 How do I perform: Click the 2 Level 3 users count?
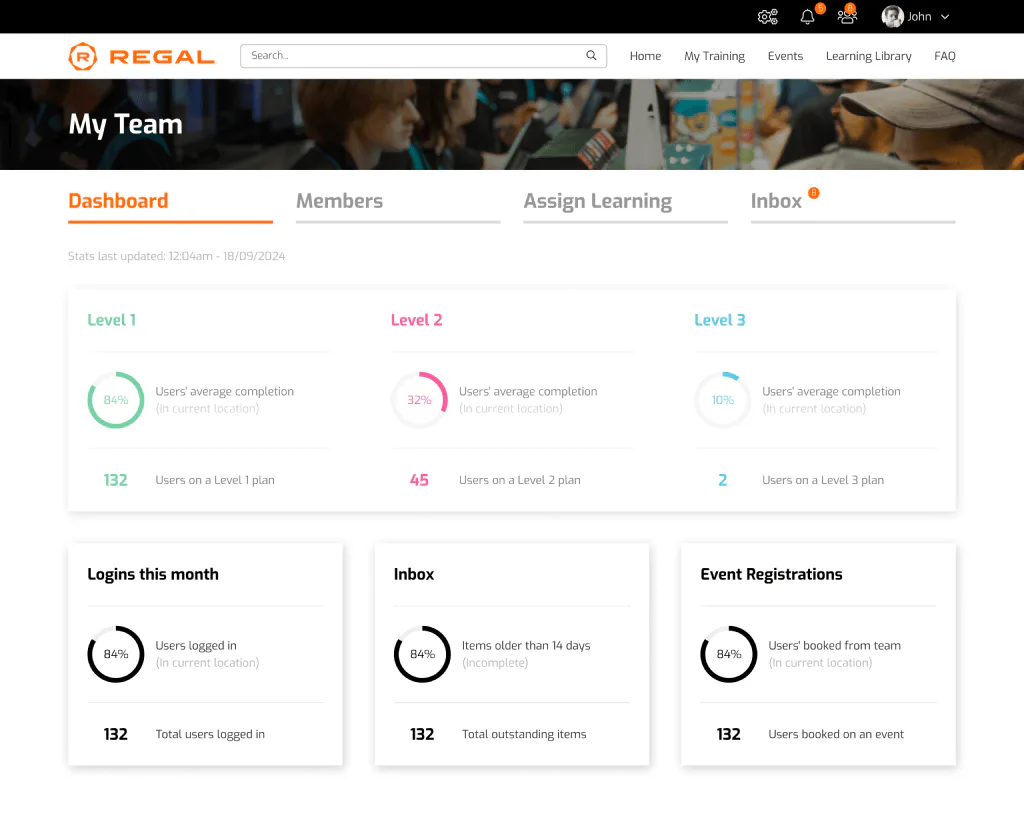[722, 480]
